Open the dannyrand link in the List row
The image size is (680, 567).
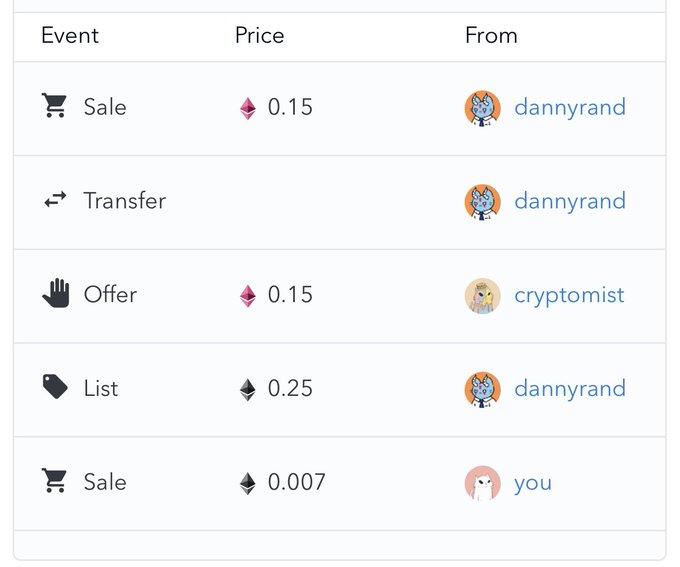[x=569, y=388]
